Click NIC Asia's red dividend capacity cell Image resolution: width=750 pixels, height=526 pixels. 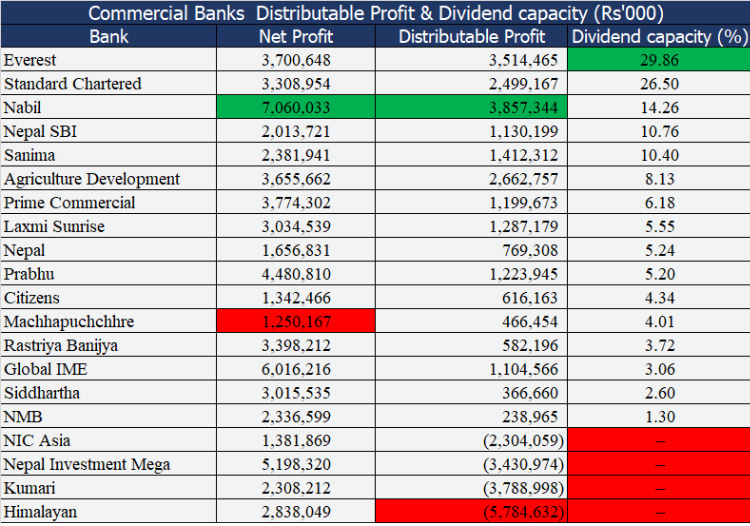tap(659, 440)
